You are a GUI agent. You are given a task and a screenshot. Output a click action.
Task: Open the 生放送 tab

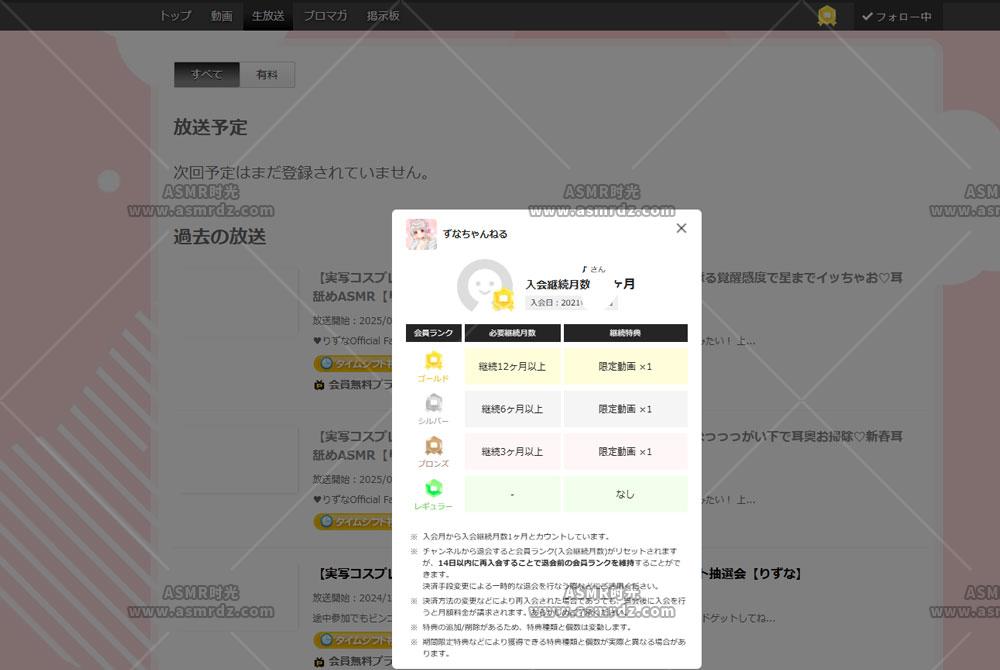[268, 15]
